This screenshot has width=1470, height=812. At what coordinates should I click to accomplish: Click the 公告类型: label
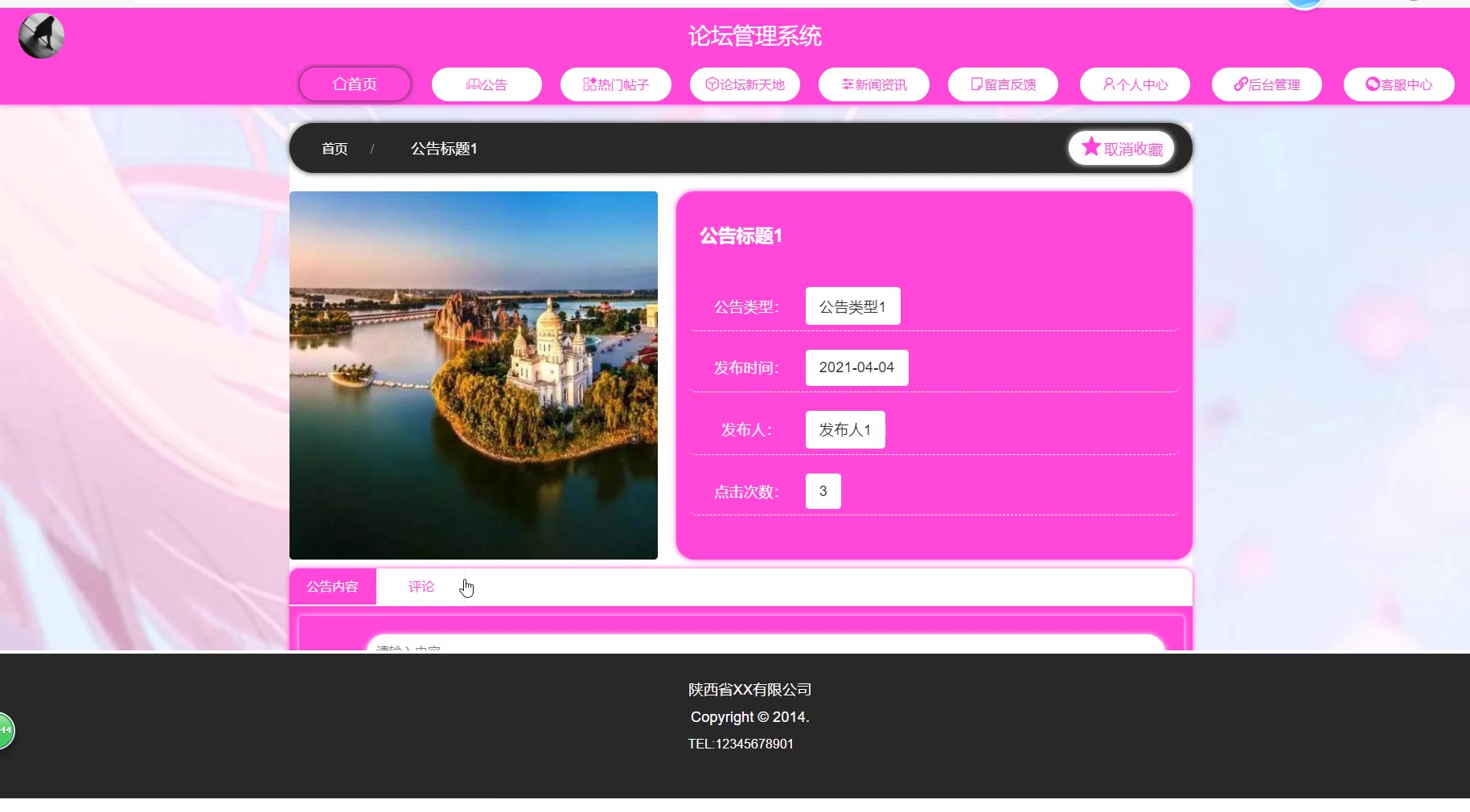click(746, 307)
